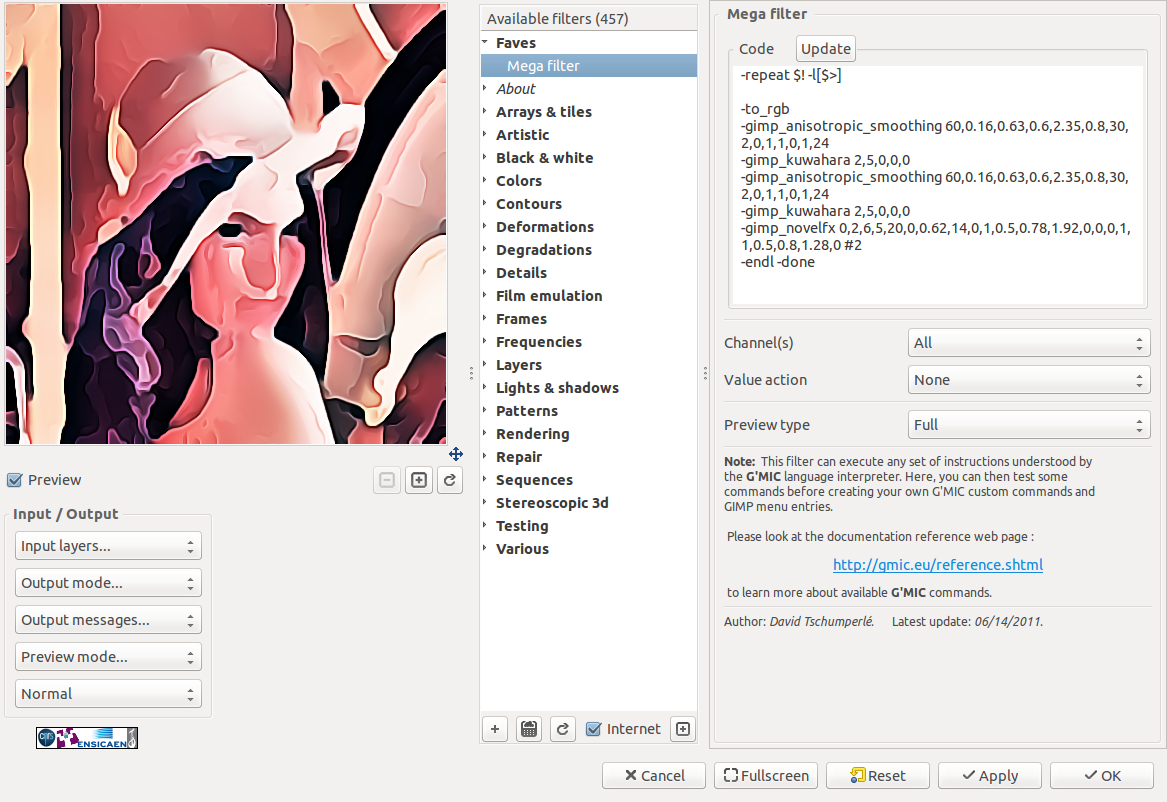The image size is (1167, 802).
Task: Open Patterns category
Action: pyautogui.click(x=589, y=411)
